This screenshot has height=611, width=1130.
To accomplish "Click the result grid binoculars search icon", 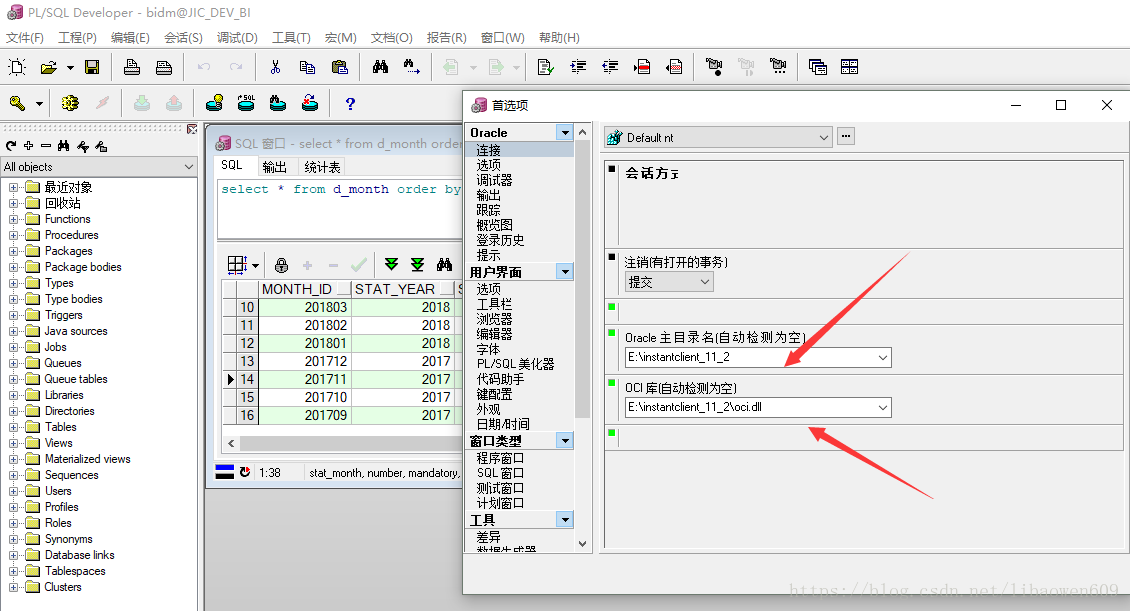I will coord(445,264).
